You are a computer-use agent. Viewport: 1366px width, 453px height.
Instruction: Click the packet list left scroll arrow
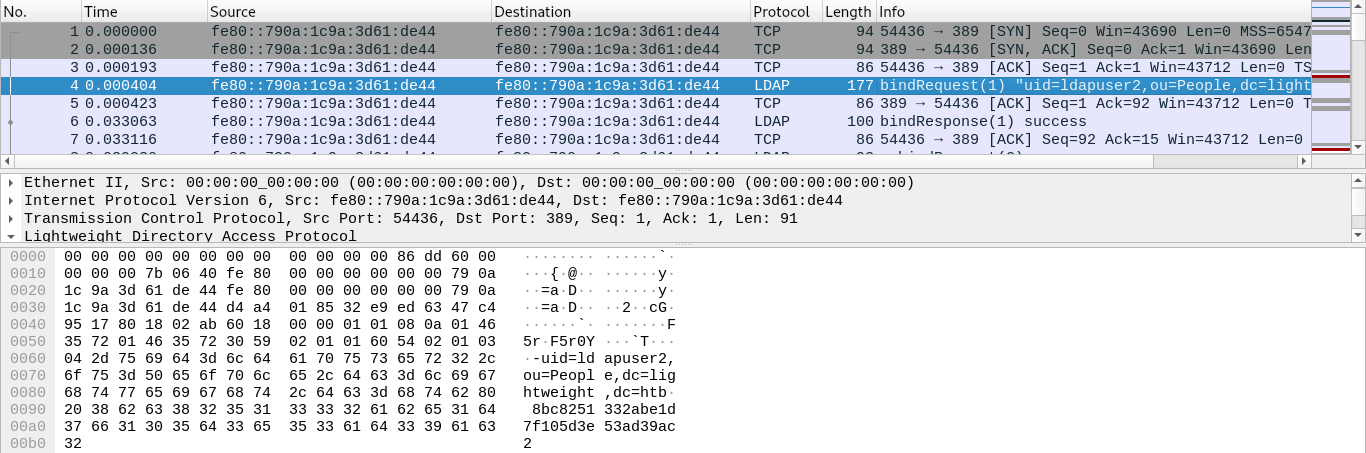pos(7,160)
